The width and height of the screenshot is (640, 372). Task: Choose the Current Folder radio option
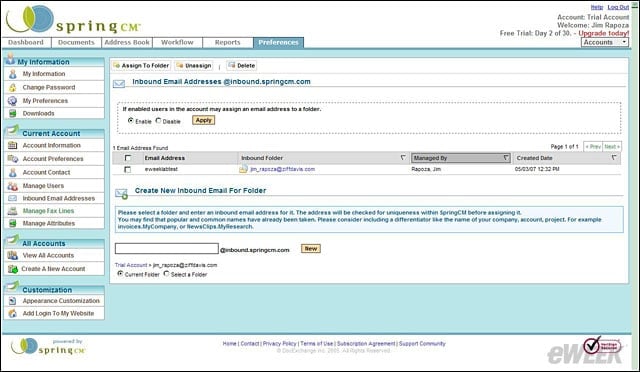(x=120, y=274)
